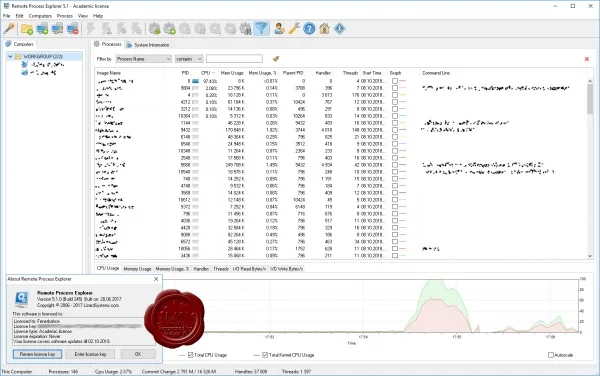The width and height of the screenshot is (600, 376).
Task: Click the clear filter brush icon
Action: point(276,59)
